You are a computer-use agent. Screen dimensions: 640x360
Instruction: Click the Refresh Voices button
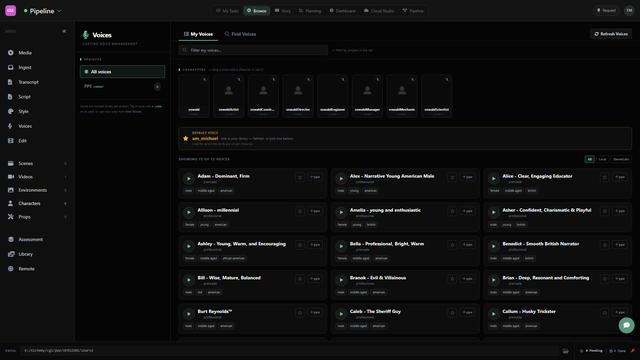[x=611, y=34]
